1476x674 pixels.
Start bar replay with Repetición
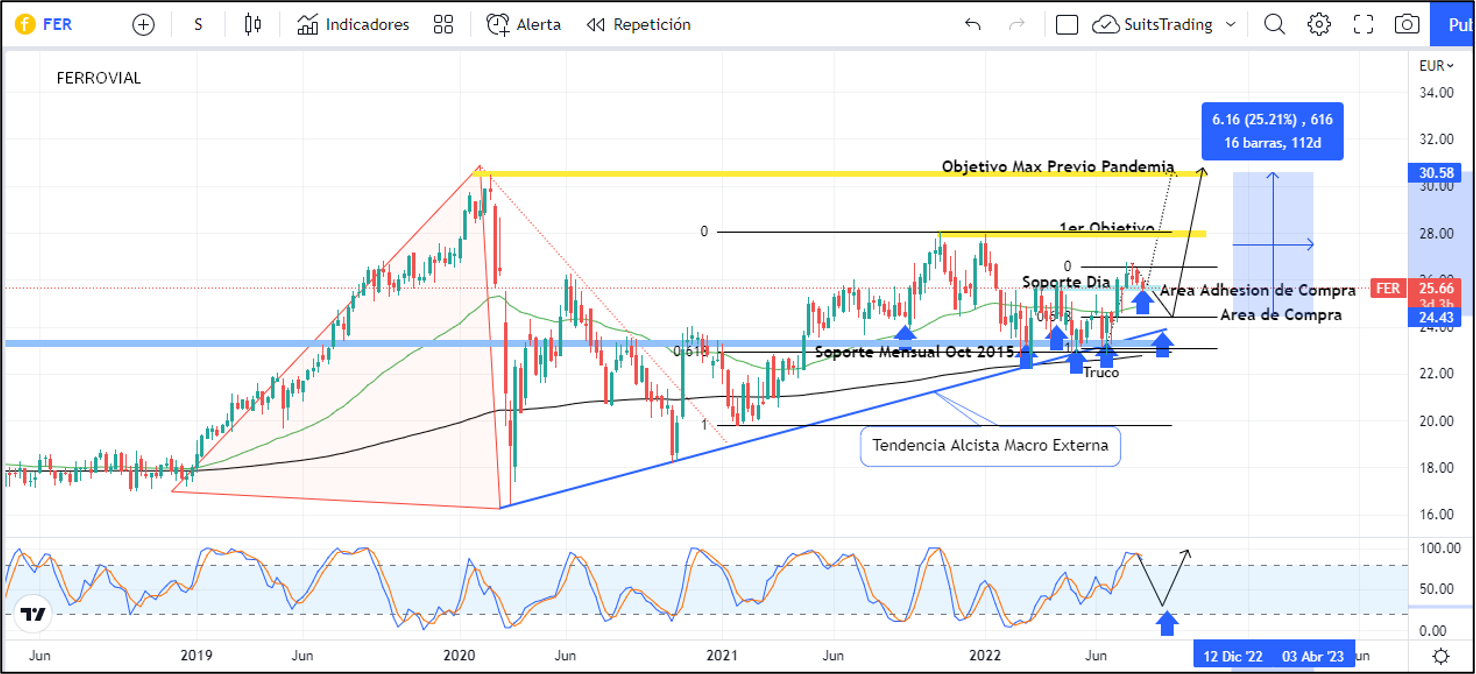639,25
